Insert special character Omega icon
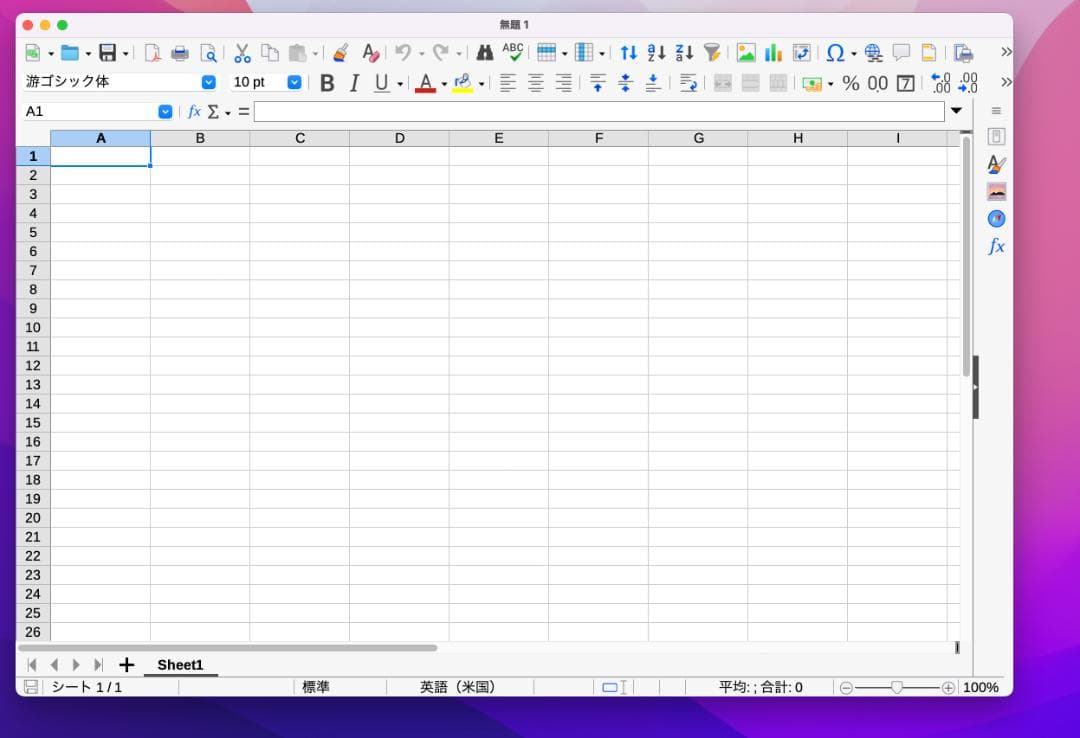 pyautogui.click(x=835, y=52)
